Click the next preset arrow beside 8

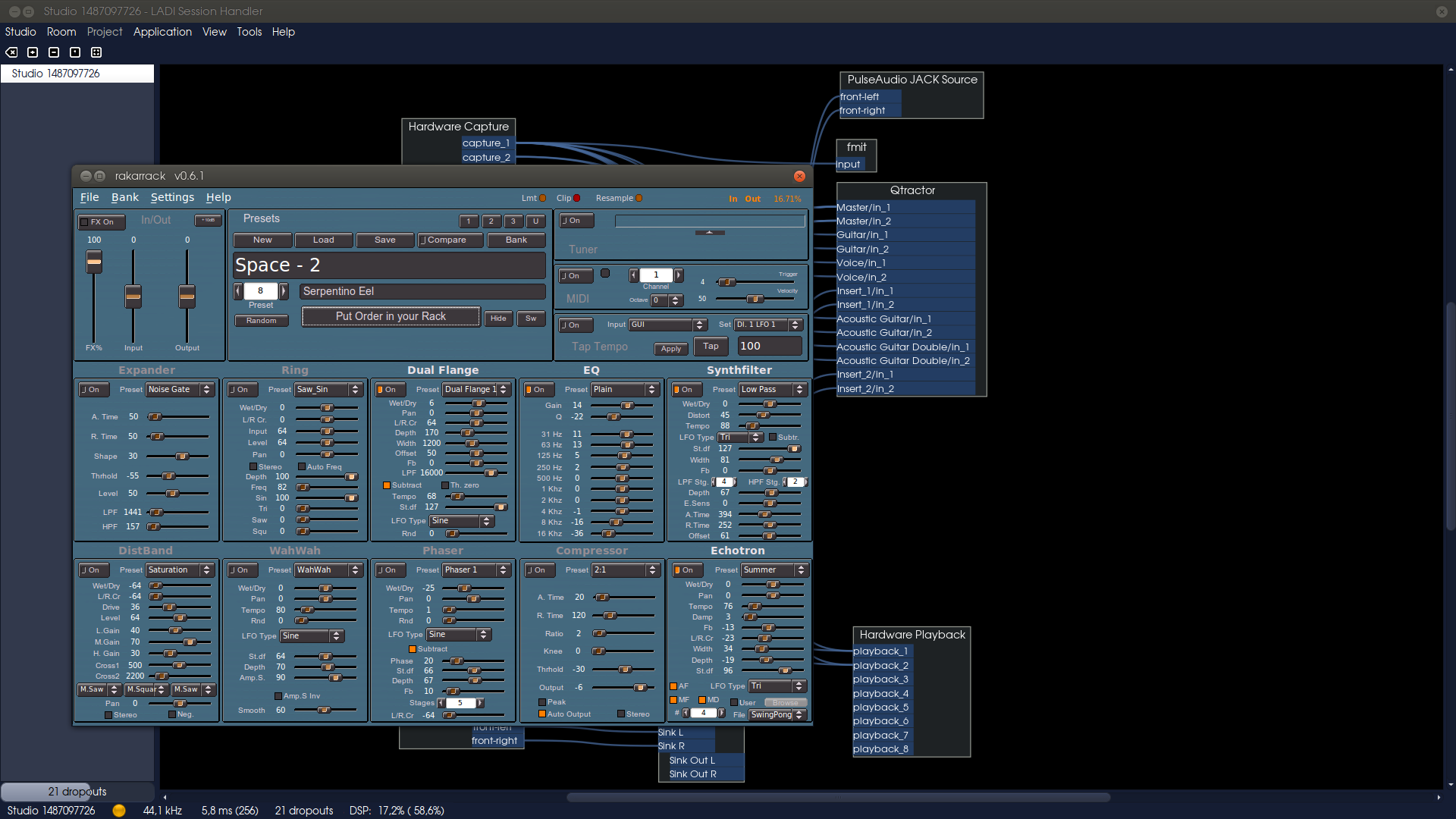coord(284,290)
